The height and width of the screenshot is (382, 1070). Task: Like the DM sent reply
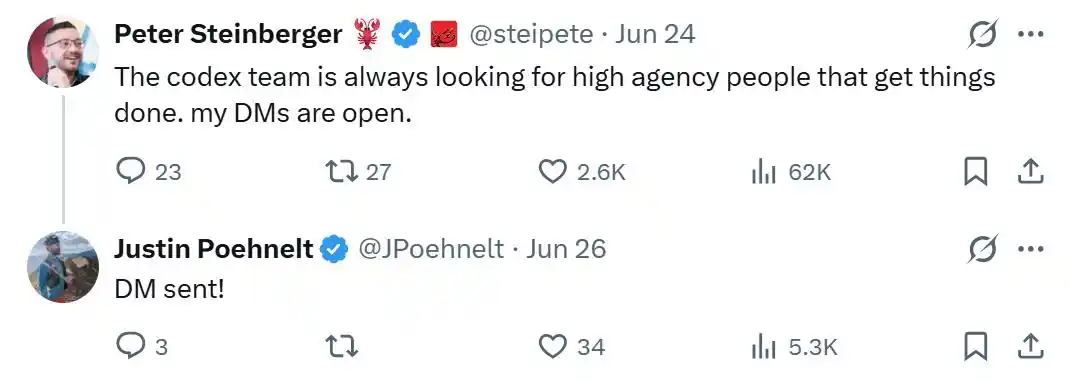tap(572, 347)
